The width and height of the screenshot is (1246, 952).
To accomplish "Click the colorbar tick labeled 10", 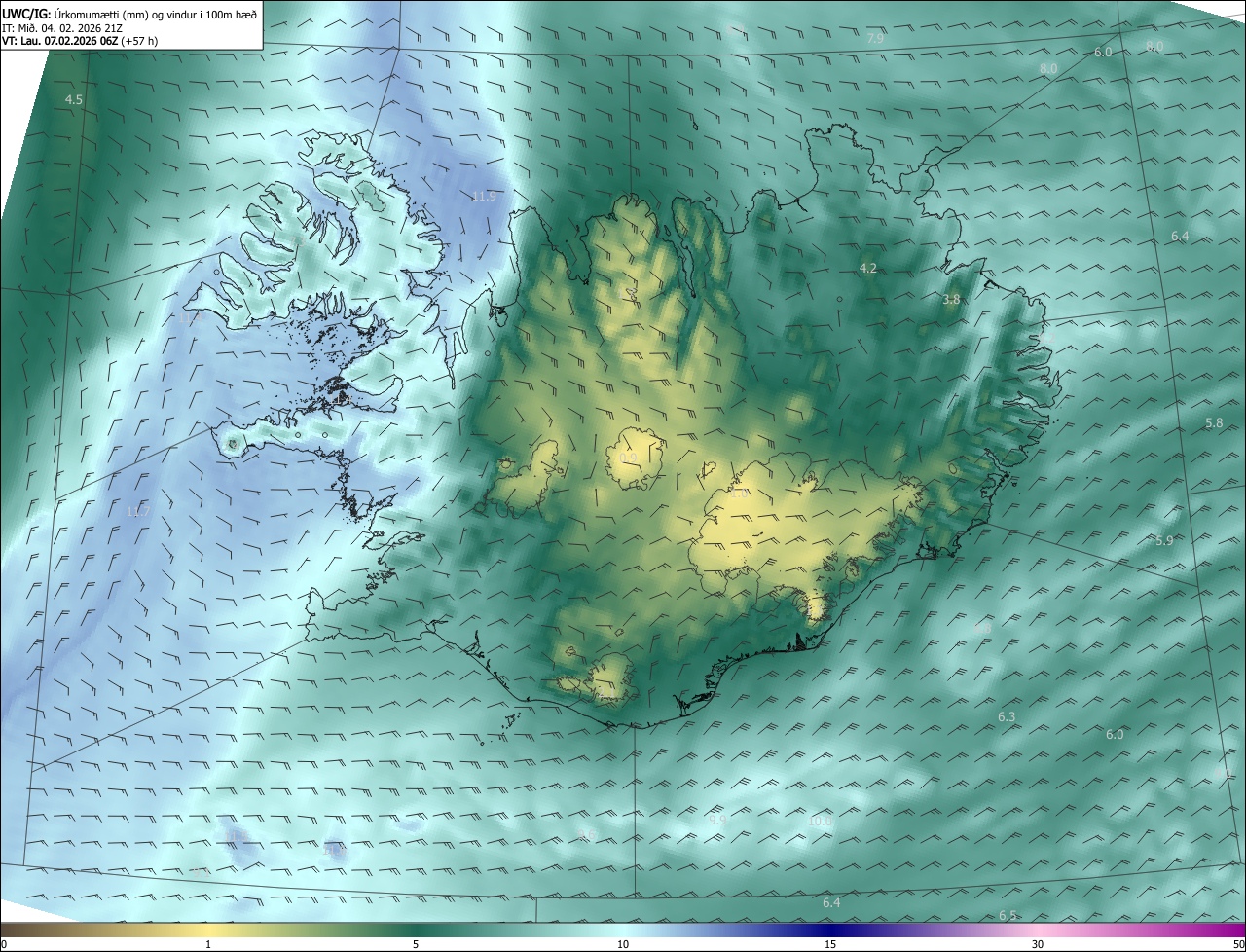I will click(623, 944).
